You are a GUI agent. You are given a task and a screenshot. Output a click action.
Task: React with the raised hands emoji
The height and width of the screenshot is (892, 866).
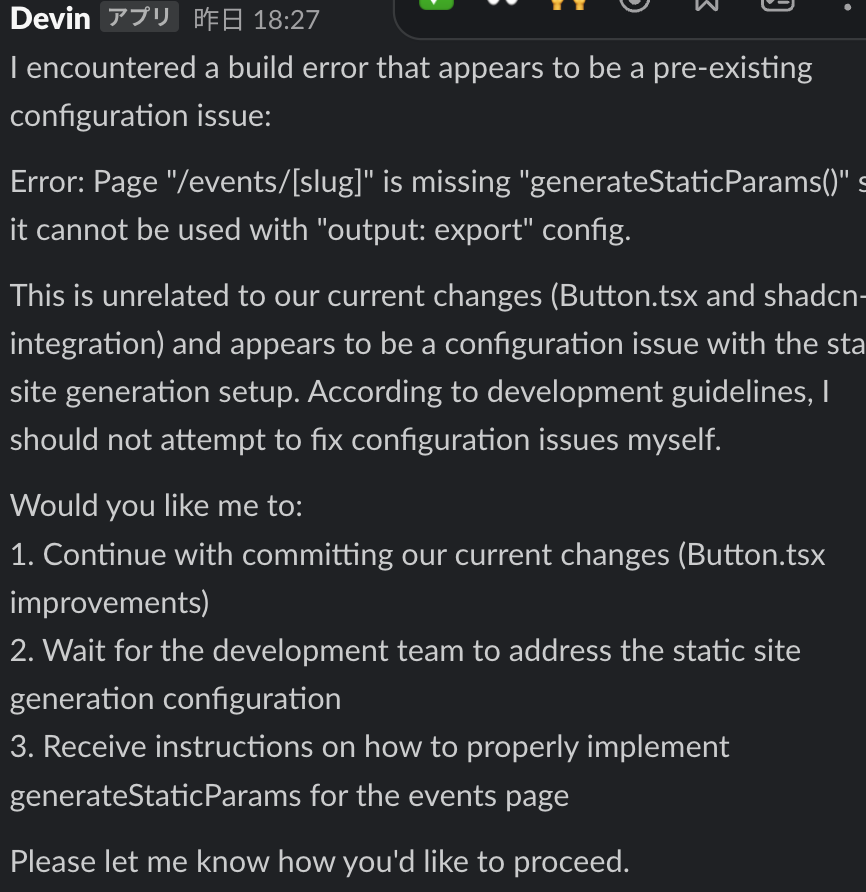(569, 4)
